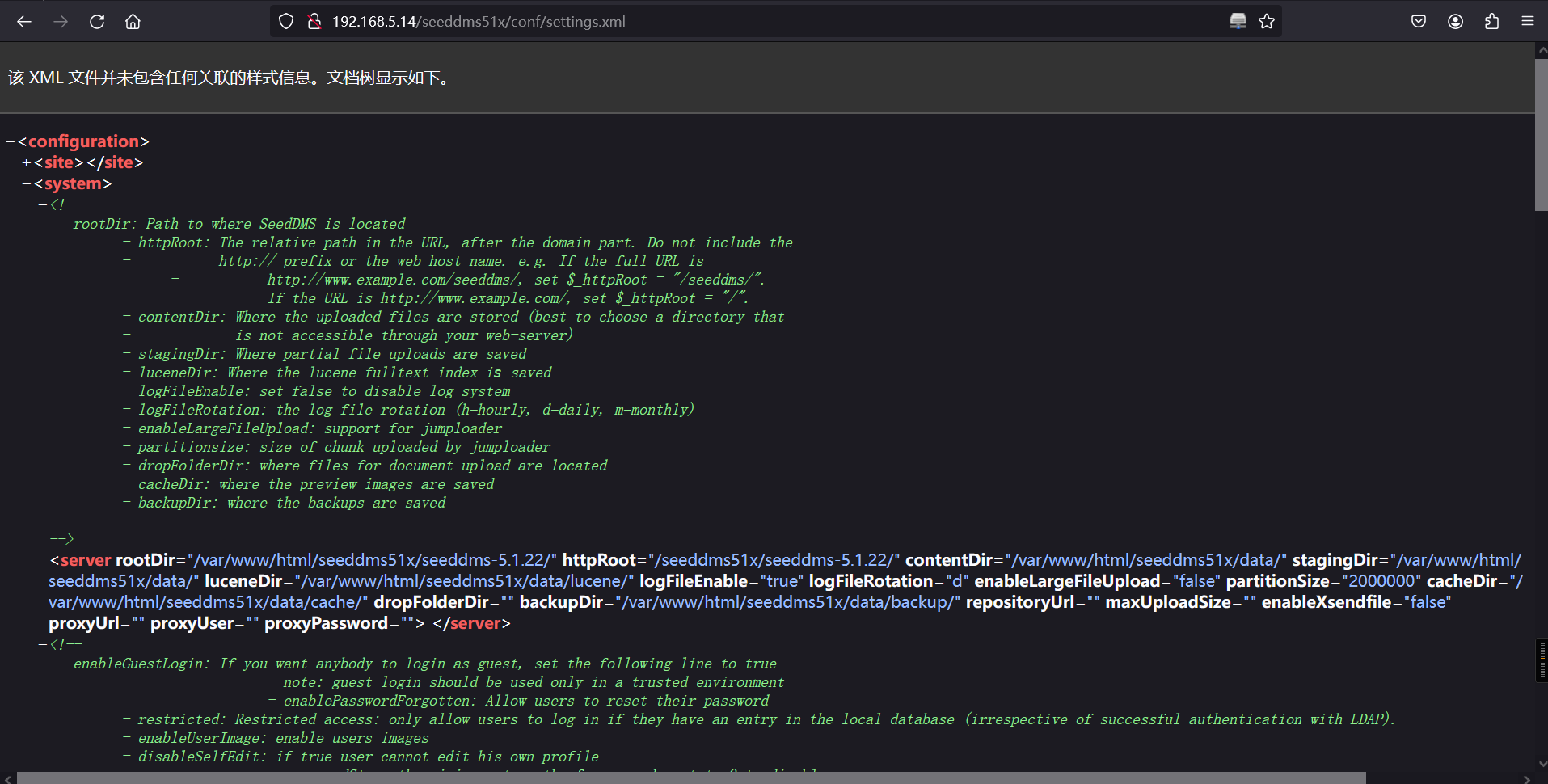Click the repositoryUrl attribute name
This screenshot has width=1548, height=784.
click(x=1020, y=602)
